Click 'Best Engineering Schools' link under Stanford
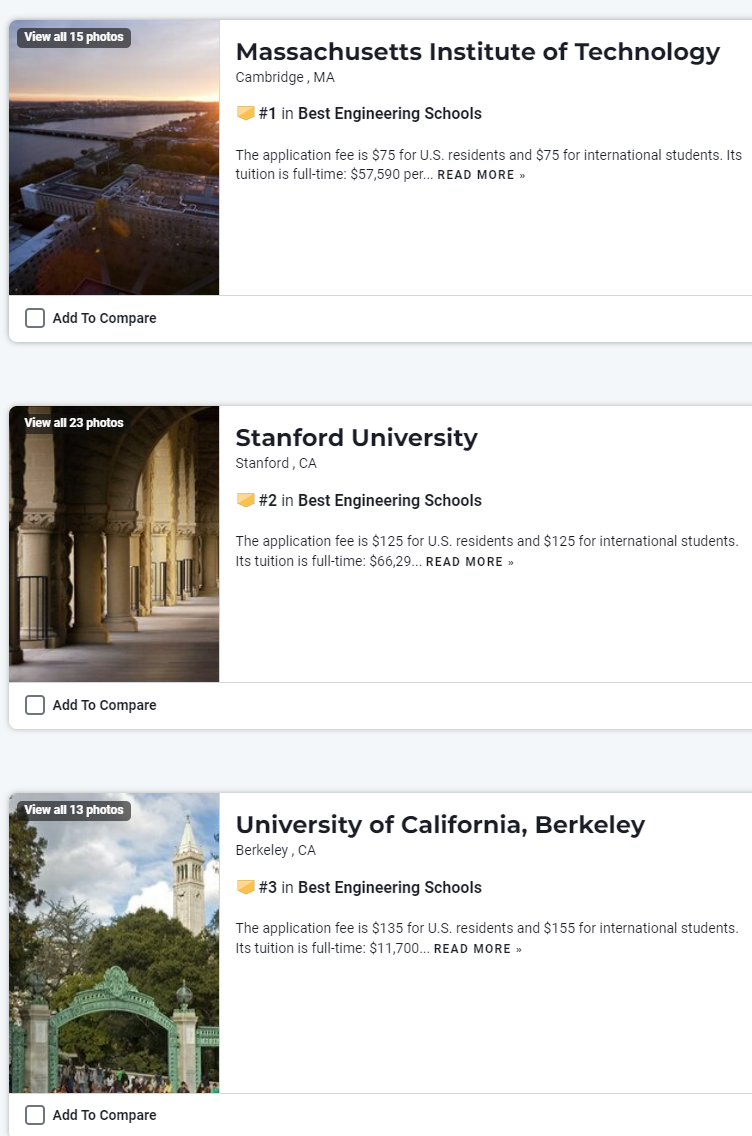Screen dimensions: 752x1136 click(x=389, y=500)
